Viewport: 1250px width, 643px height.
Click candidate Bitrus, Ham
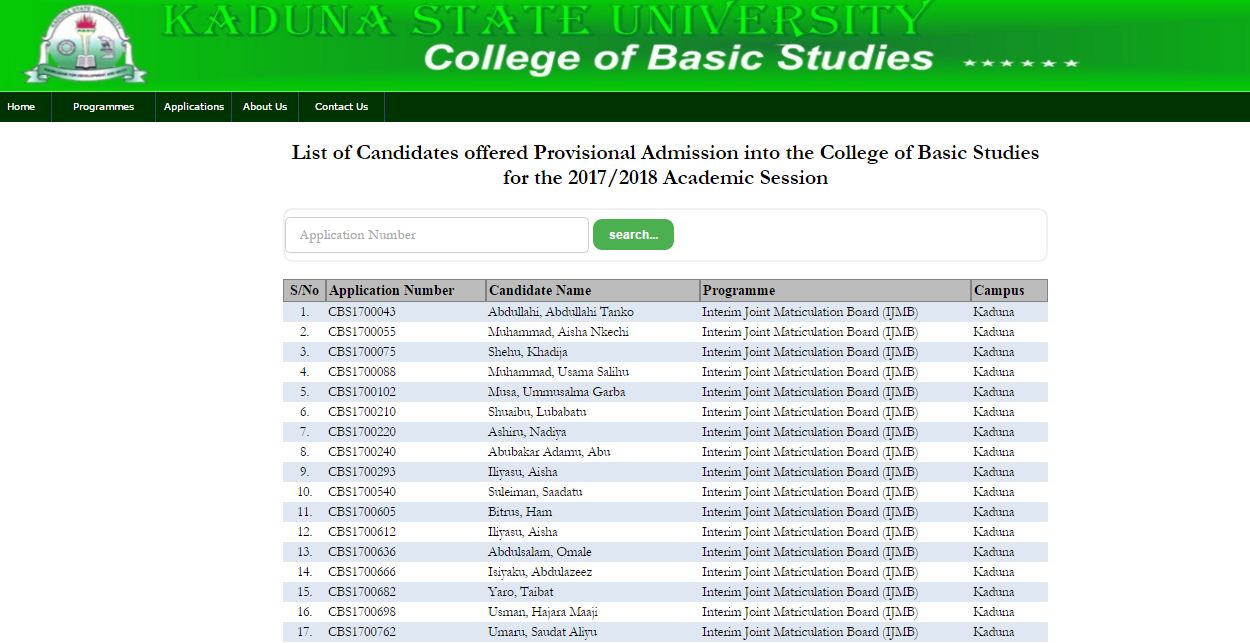[520, 512]
